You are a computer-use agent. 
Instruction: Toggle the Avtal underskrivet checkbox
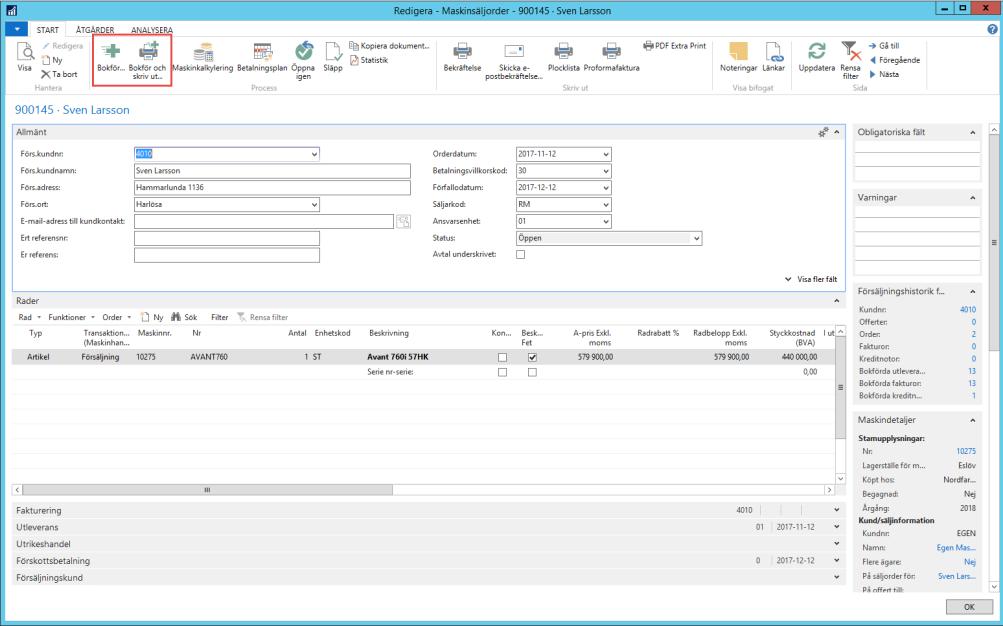pos(521,254)
